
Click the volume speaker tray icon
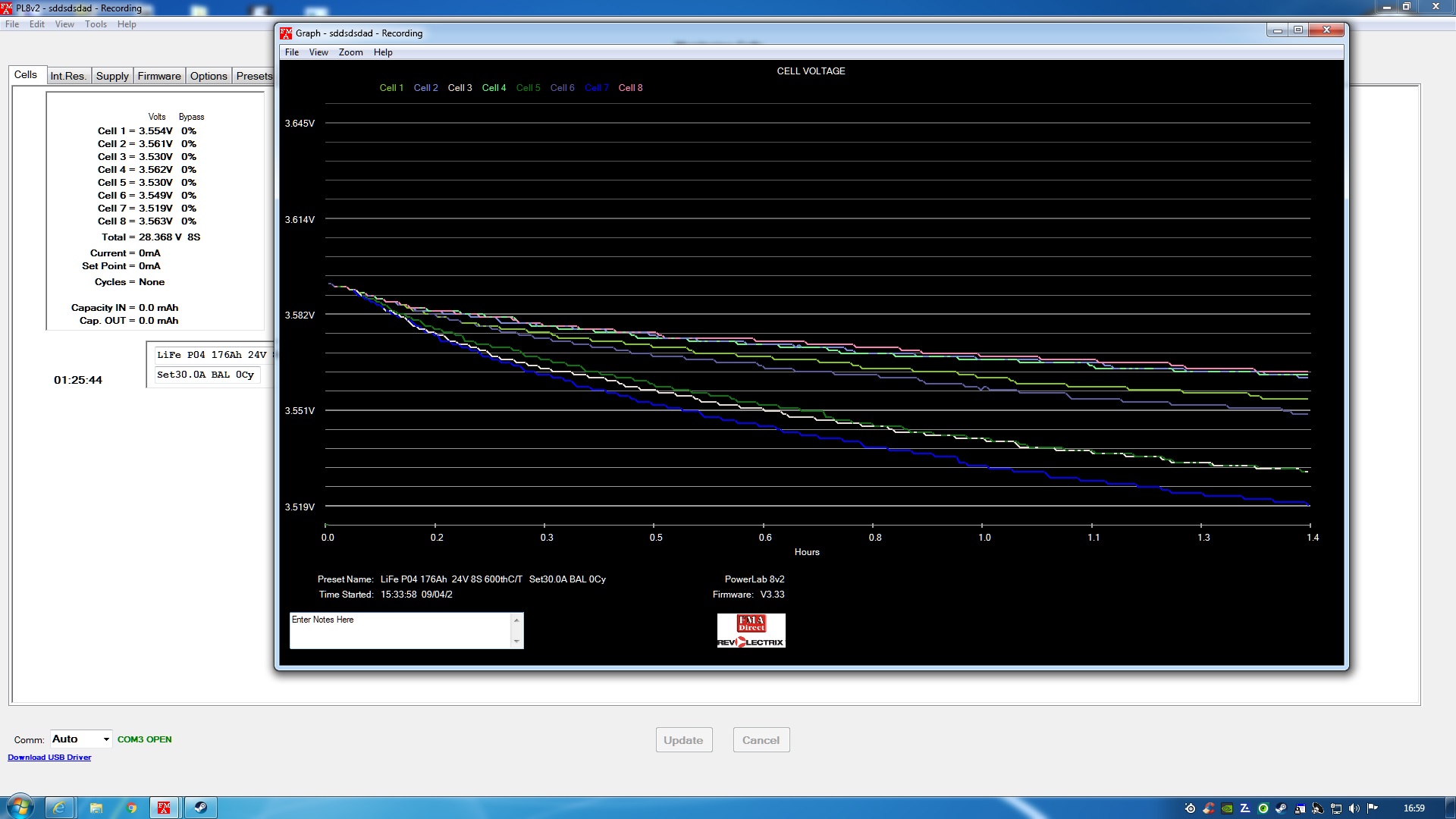1354,808
